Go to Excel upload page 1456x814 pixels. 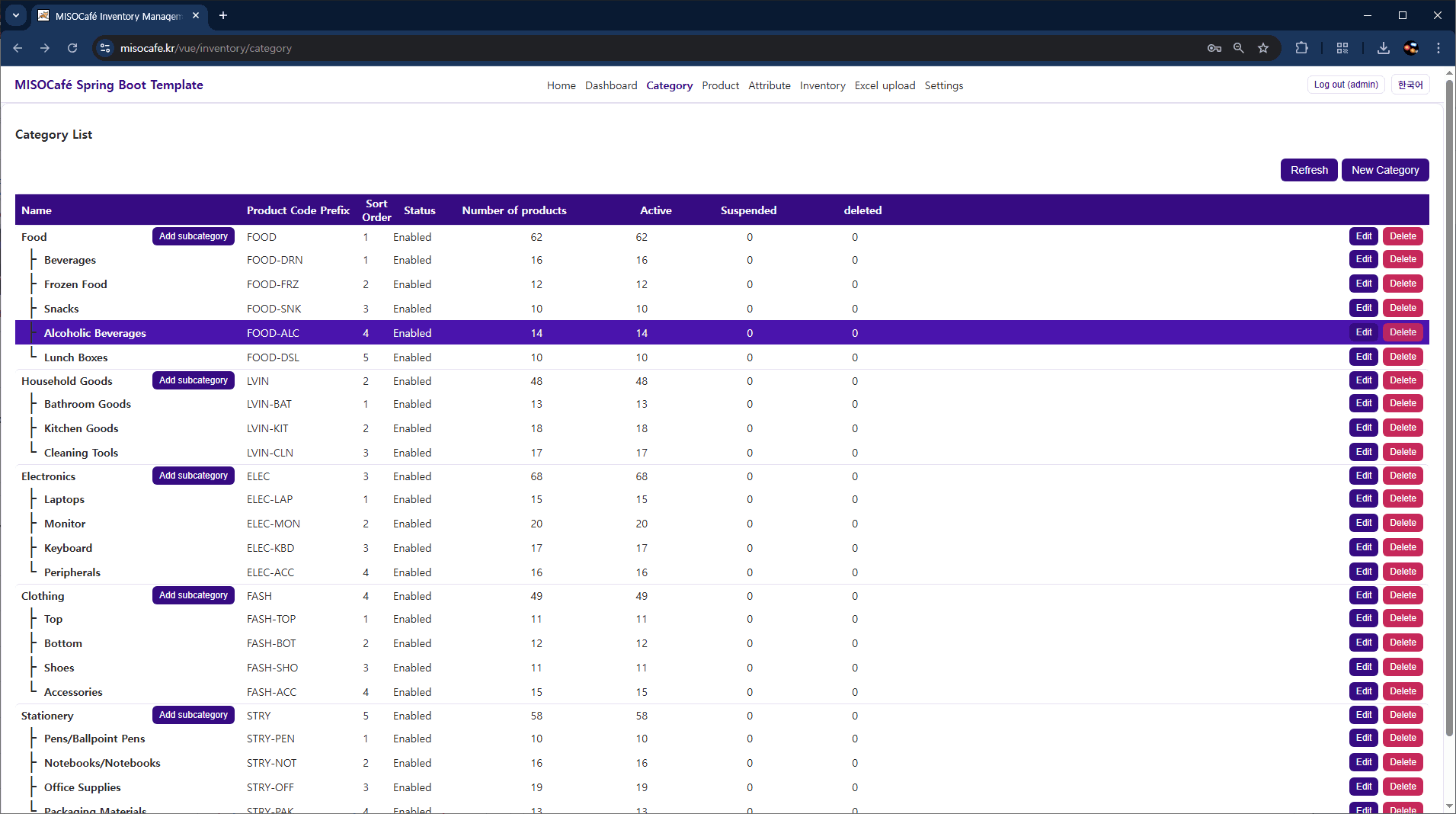885,85
